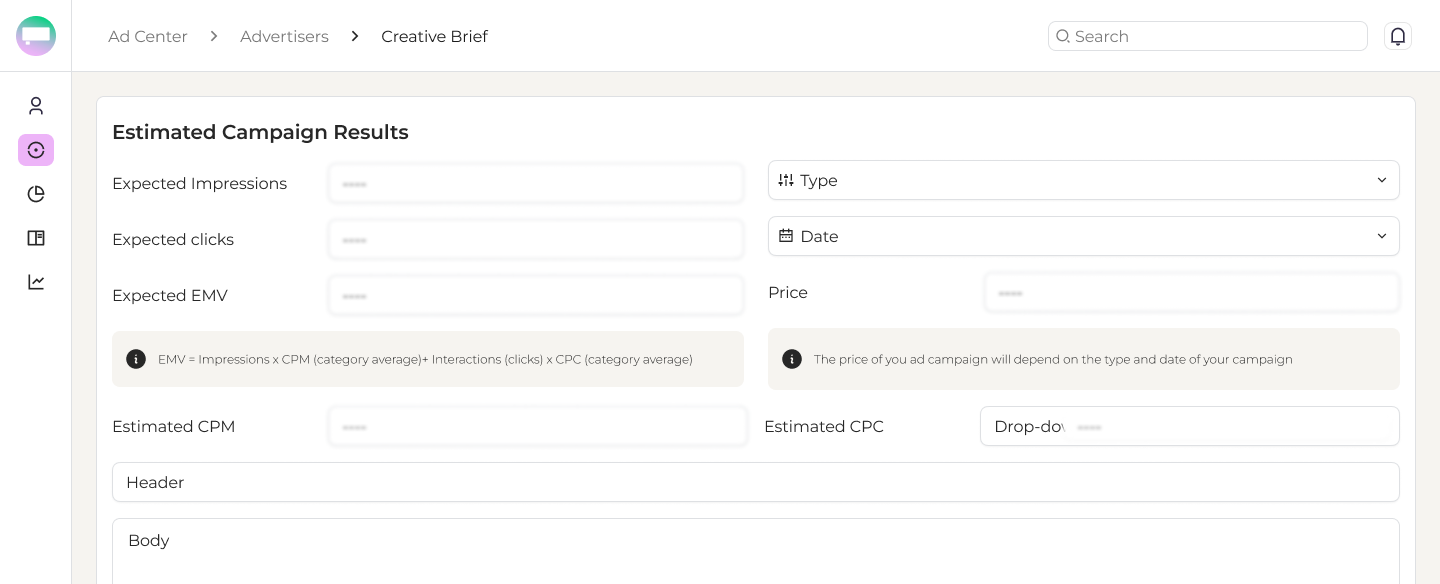Expand the Type dropdown
Image resolution: width=1440 pixels, height=584 pixels.
[x=1084, y=180]
